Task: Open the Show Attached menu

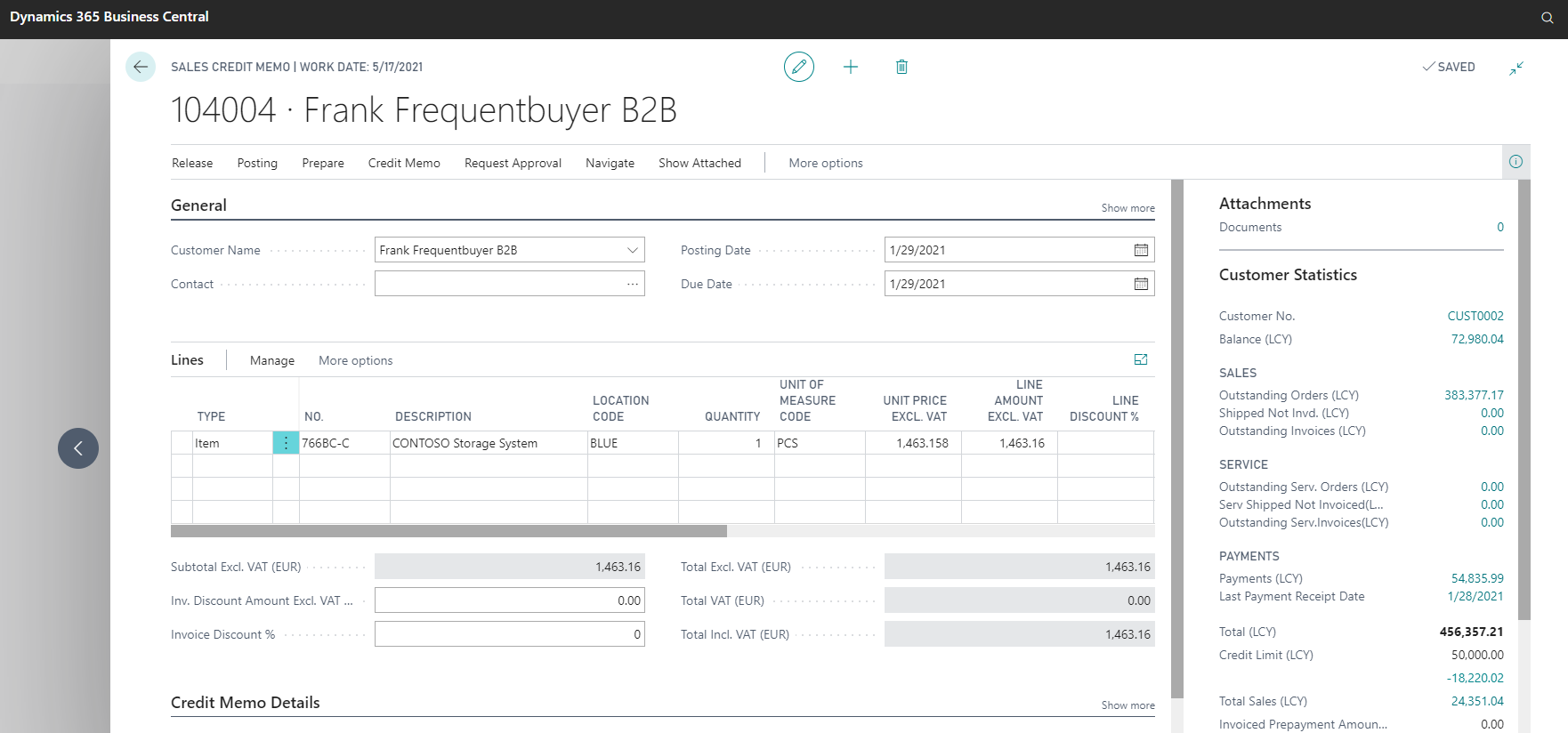Action: [699, 163]
